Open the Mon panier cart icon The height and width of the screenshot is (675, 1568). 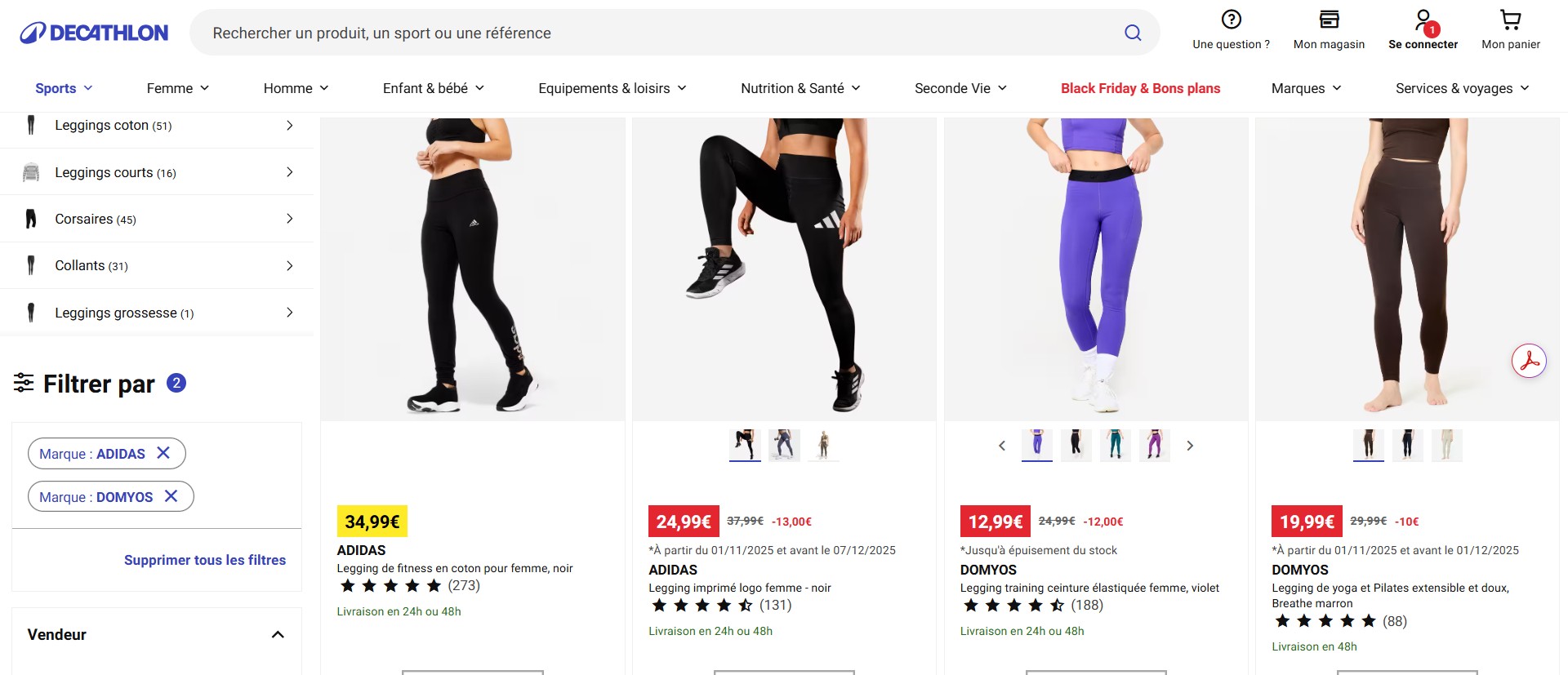tap(1510, 20)
